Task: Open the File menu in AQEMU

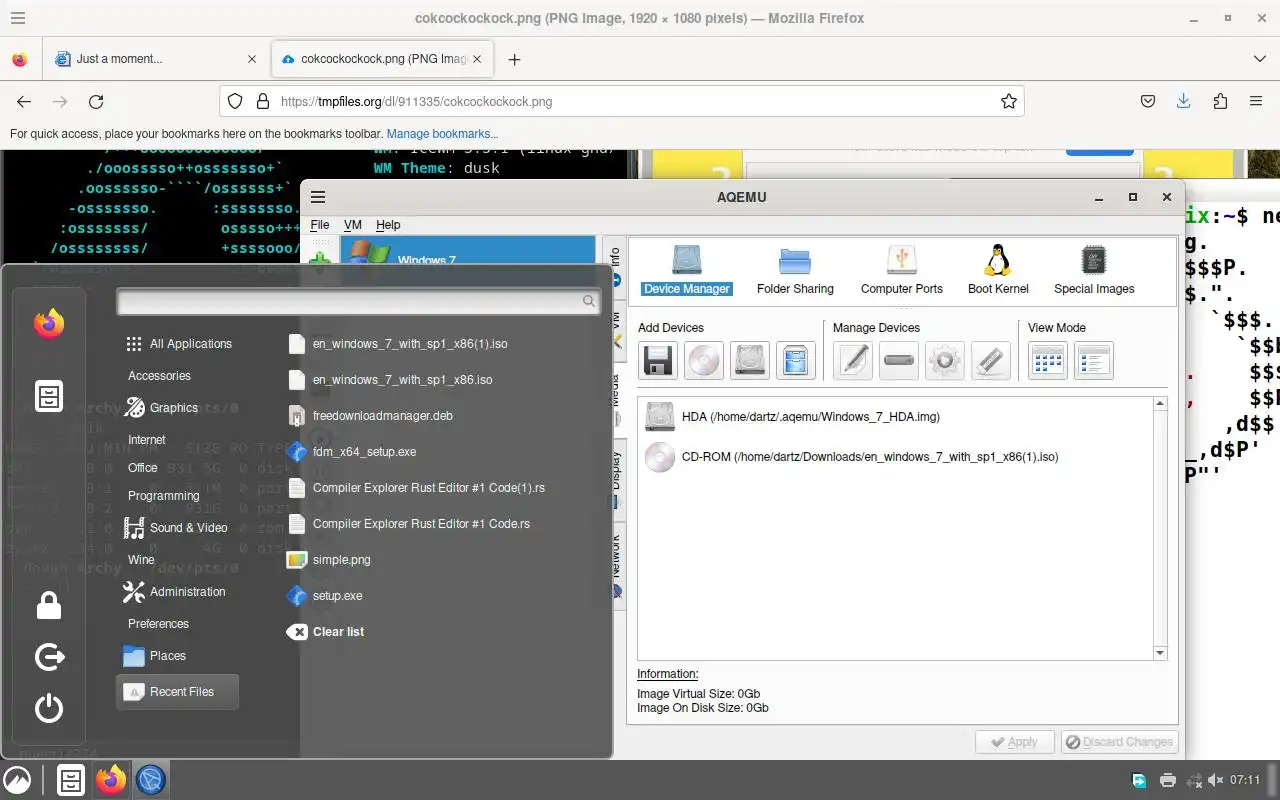Action: (x=320, y=225)
